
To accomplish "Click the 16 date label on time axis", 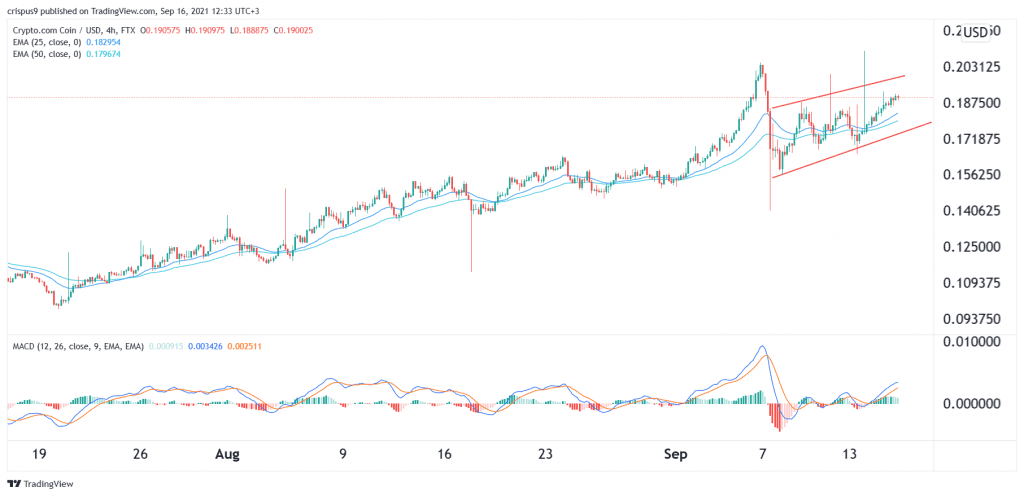I will pyautogui.click(x=444, y=455).
